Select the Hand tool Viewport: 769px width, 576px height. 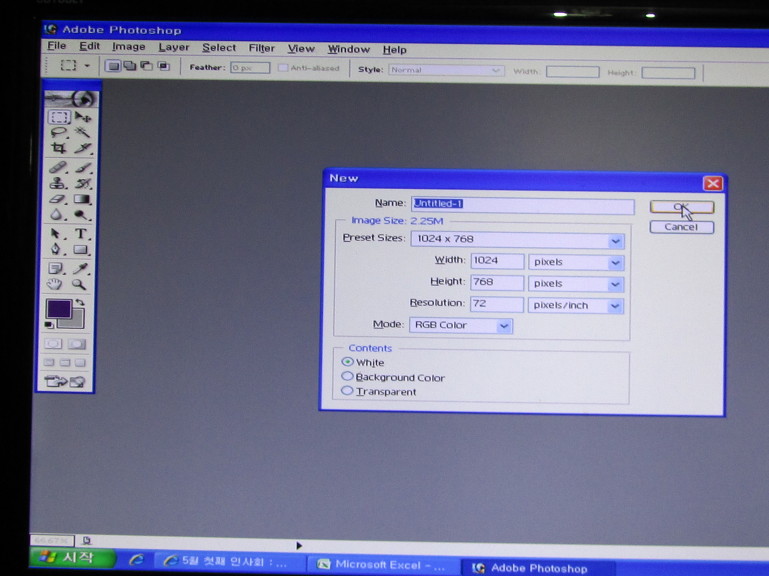click(55, 284)
